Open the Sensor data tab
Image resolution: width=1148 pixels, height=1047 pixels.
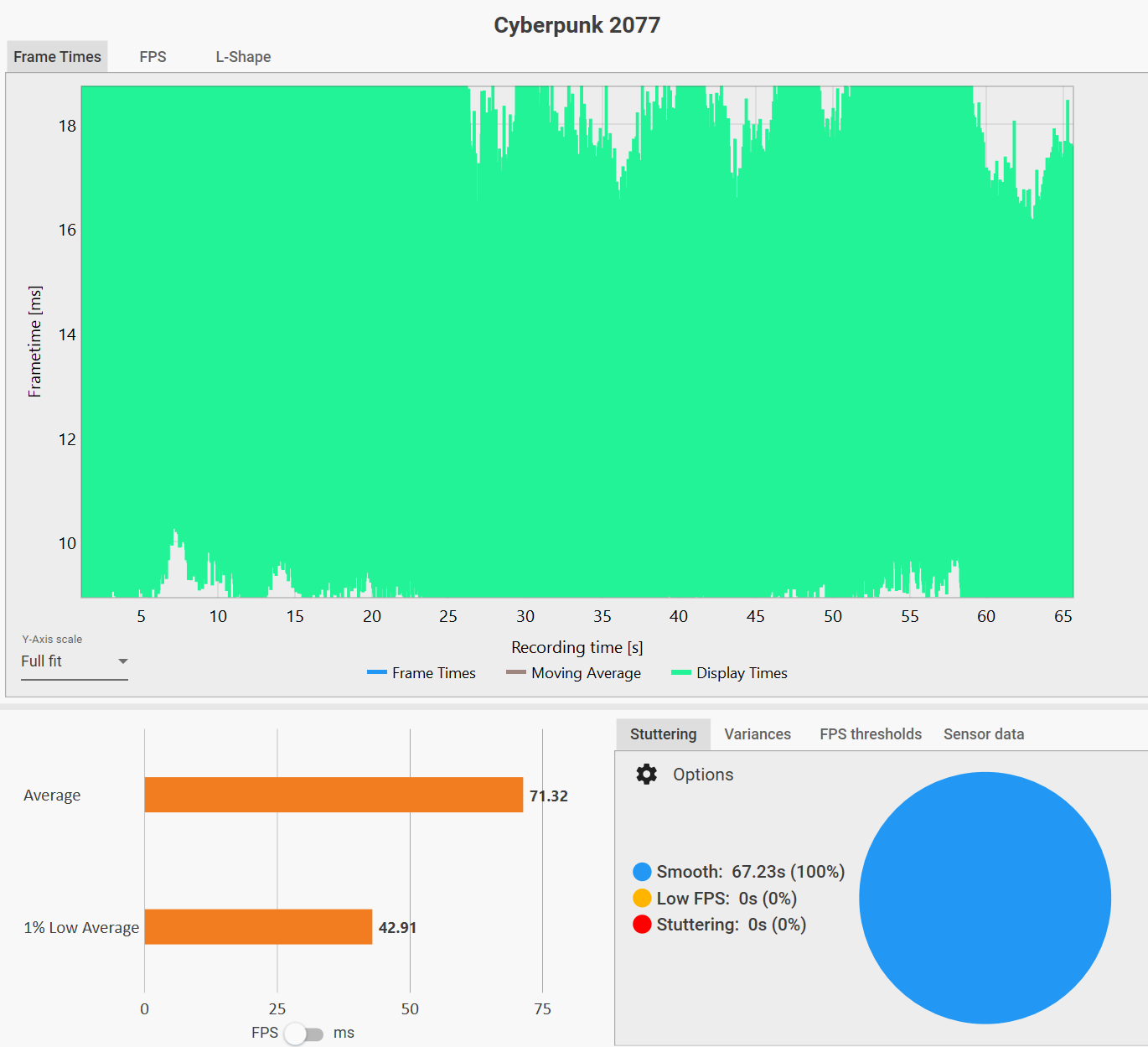pos(984,734)
